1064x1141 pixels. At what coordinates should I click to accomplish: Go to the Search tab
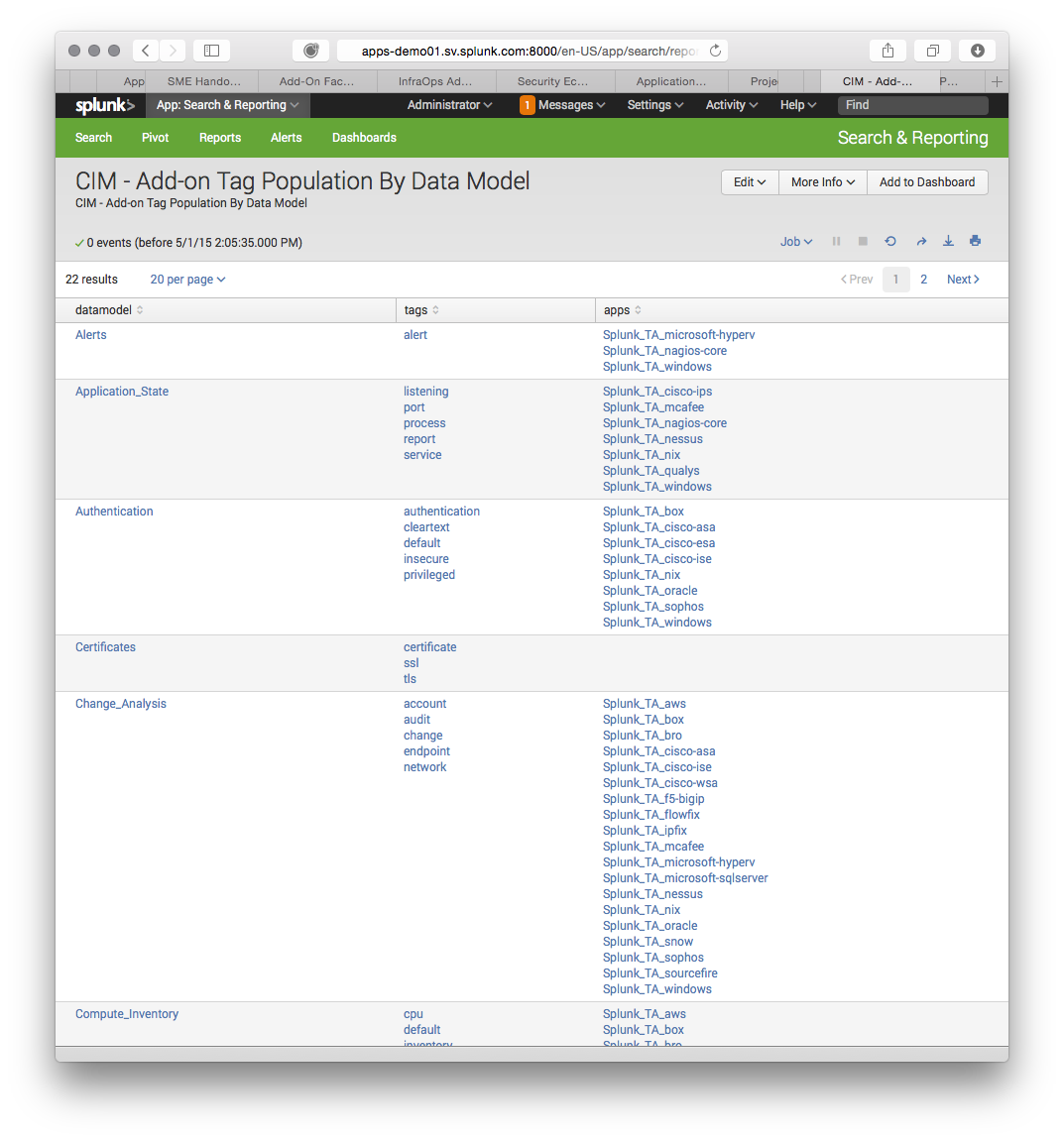click(x=94, y=138)
